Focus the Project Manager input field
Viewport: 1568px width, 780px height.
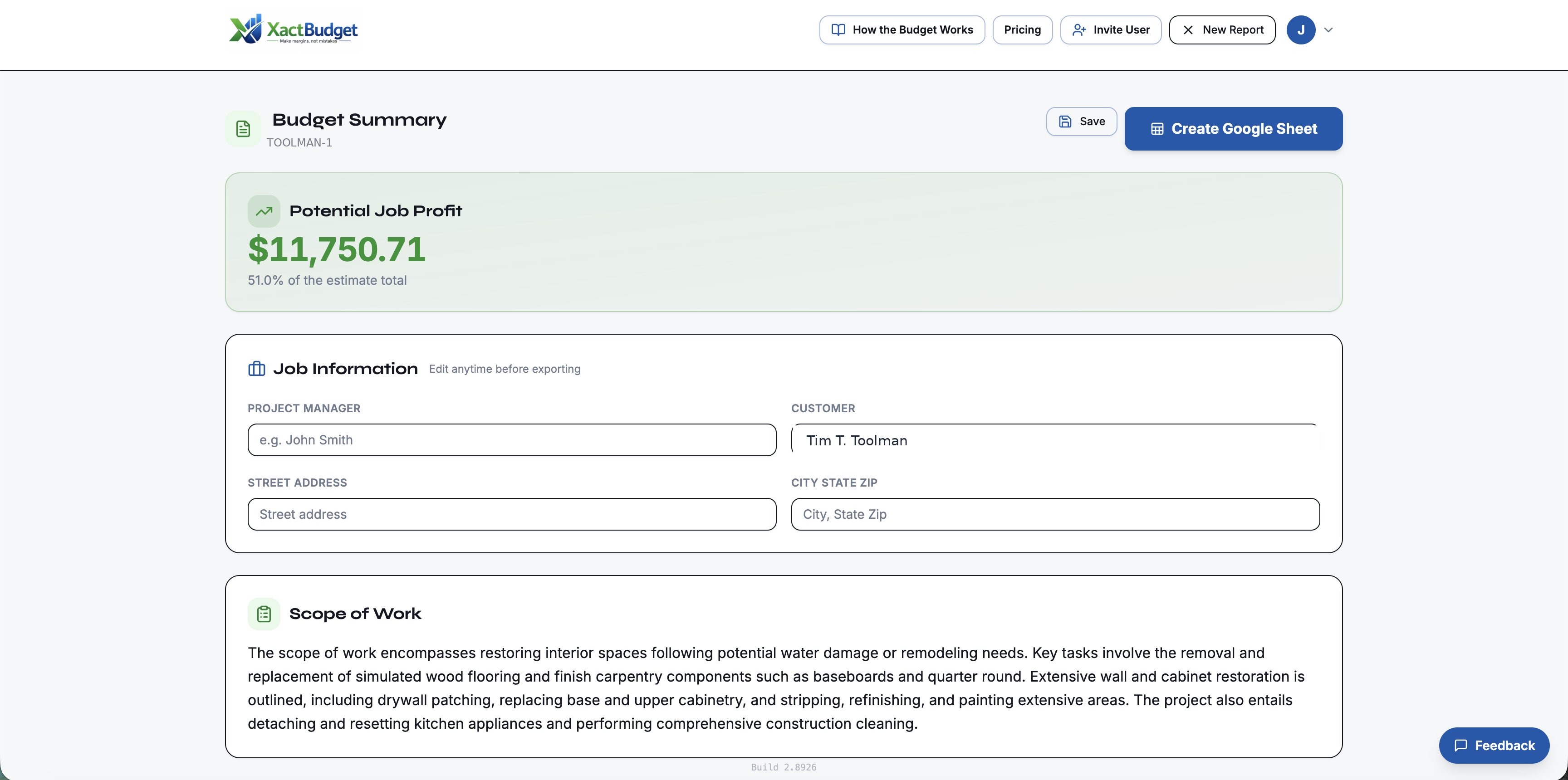point(511,440)
